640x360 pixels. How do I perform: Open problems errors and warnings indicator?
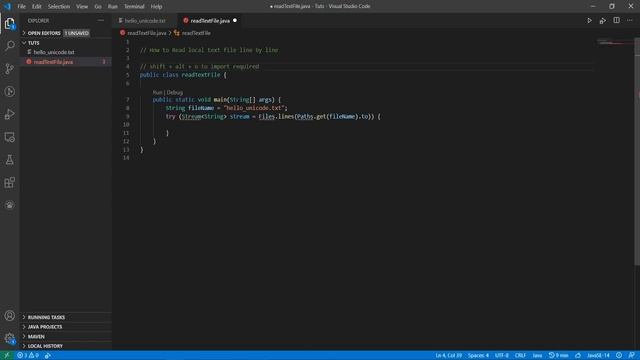pyautogui.click(x=28, y=355)
